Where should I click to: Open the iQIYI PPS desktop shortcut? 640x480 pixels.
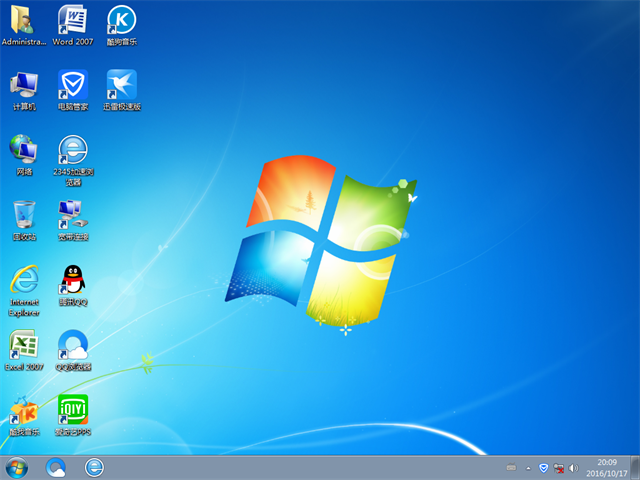pyautogui.click(x=72, y=410)
